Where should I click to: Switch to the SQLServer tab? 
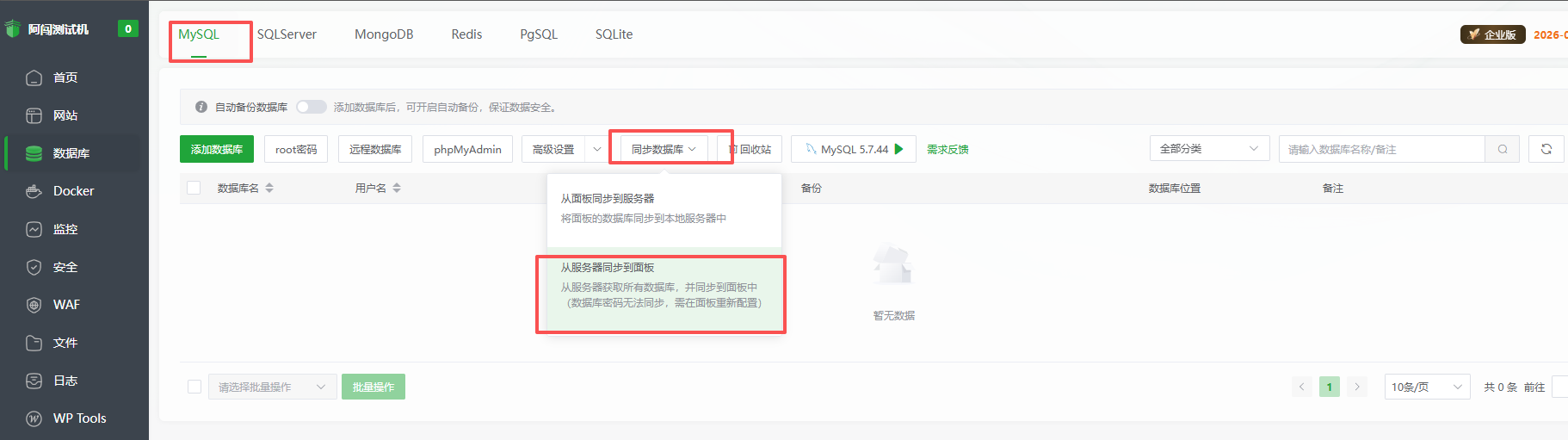point(287,34)
